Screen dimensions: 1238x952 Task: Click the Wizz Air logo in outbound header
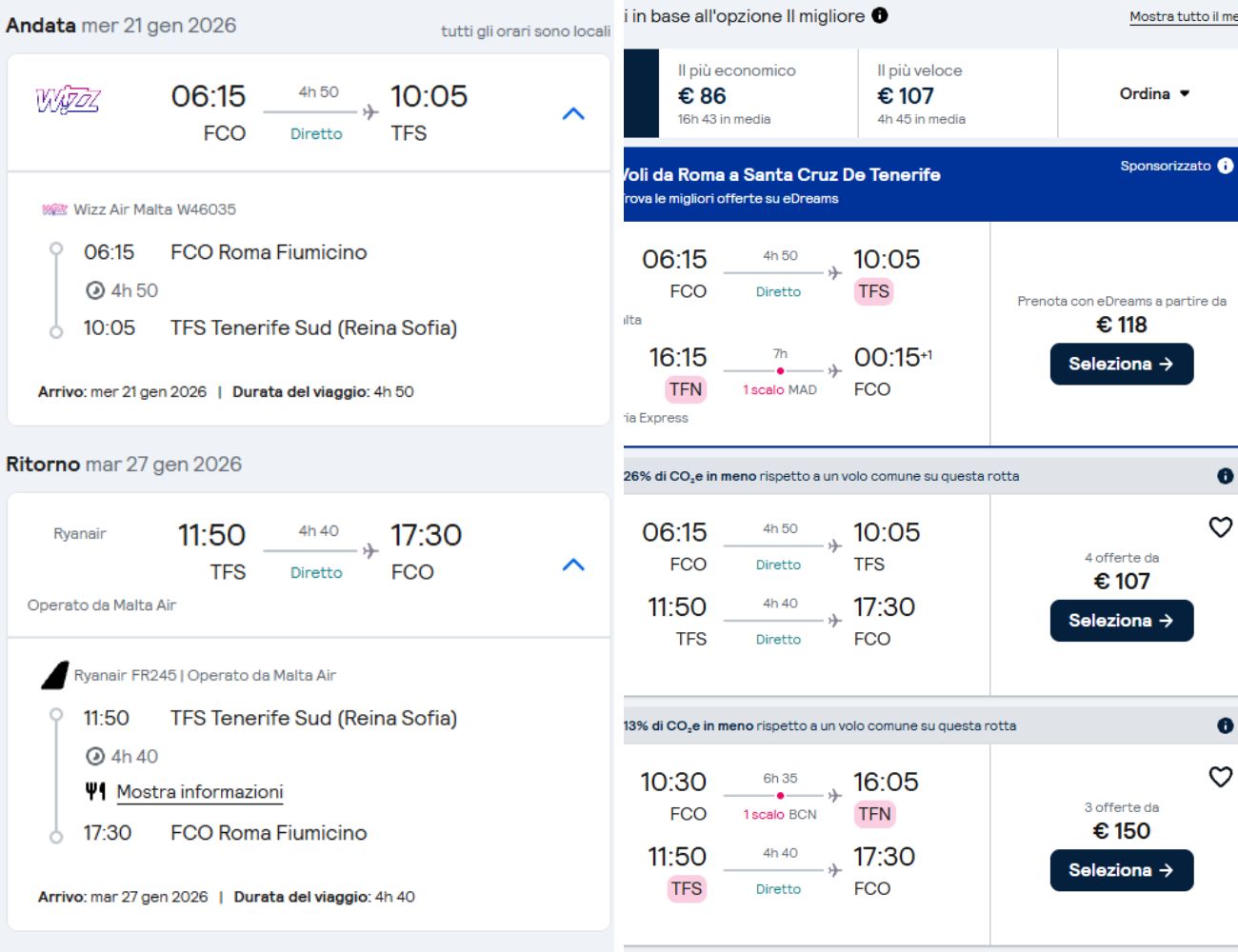(68, 100)
